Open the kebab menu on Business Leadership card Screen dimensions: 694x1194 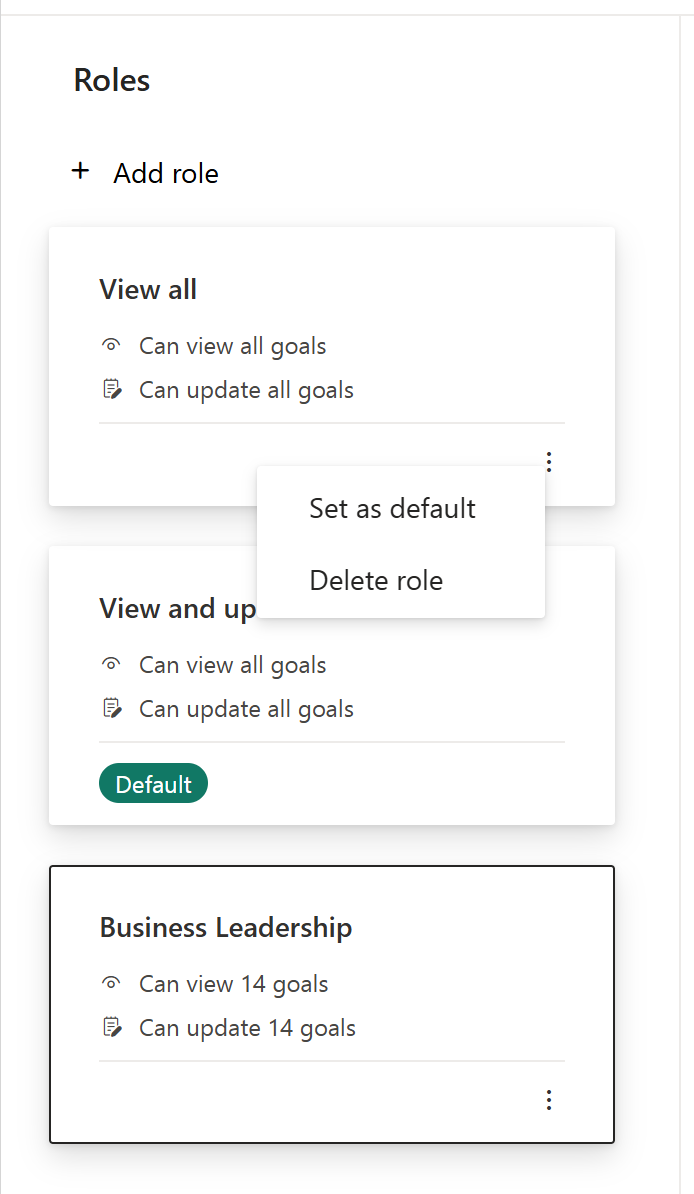548,1099
